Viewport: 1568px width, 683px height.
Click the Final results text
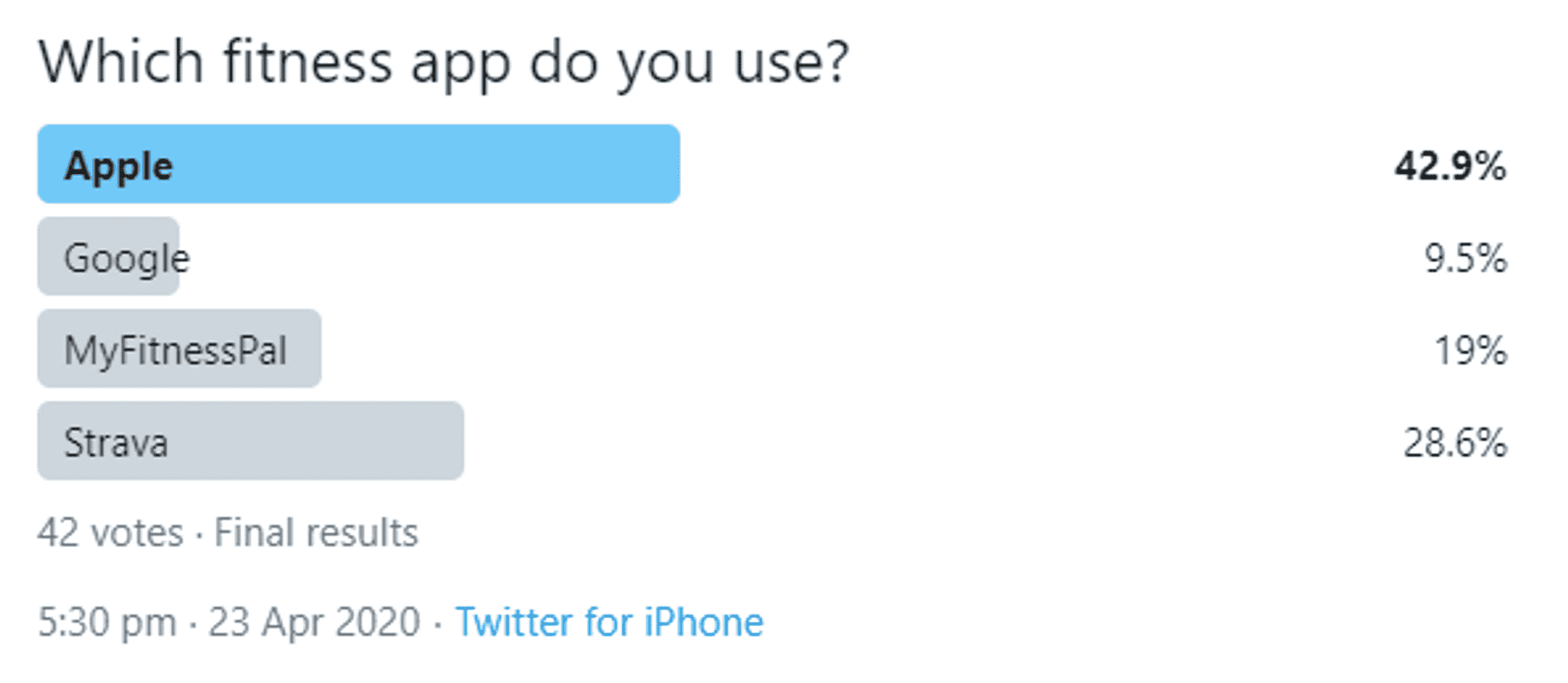coord(316,533)
